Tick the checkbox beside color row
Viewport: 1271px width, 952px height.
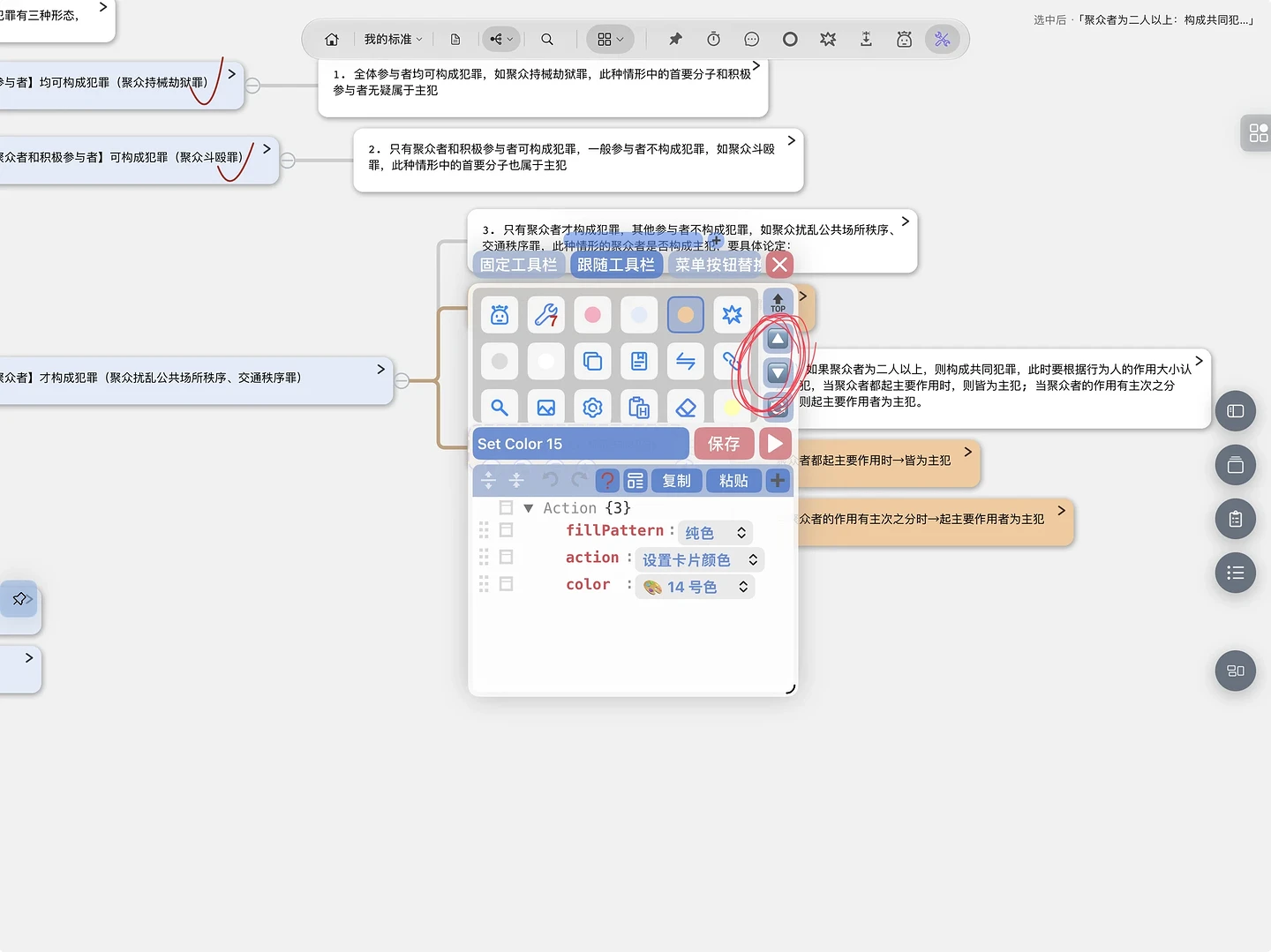point(506,584)
